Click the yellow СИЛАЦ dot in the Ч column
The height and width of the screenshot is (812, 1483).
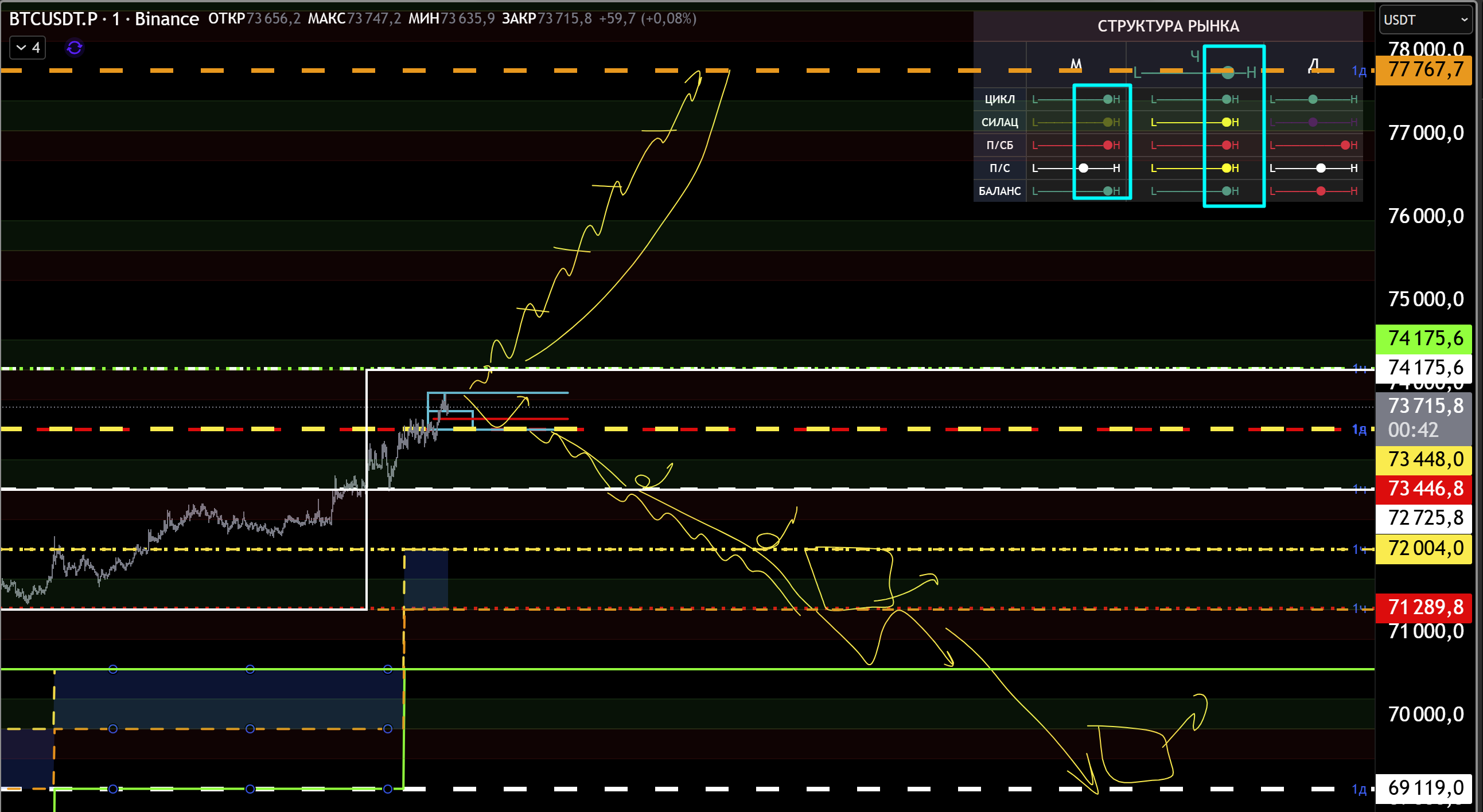point(1226,122)
